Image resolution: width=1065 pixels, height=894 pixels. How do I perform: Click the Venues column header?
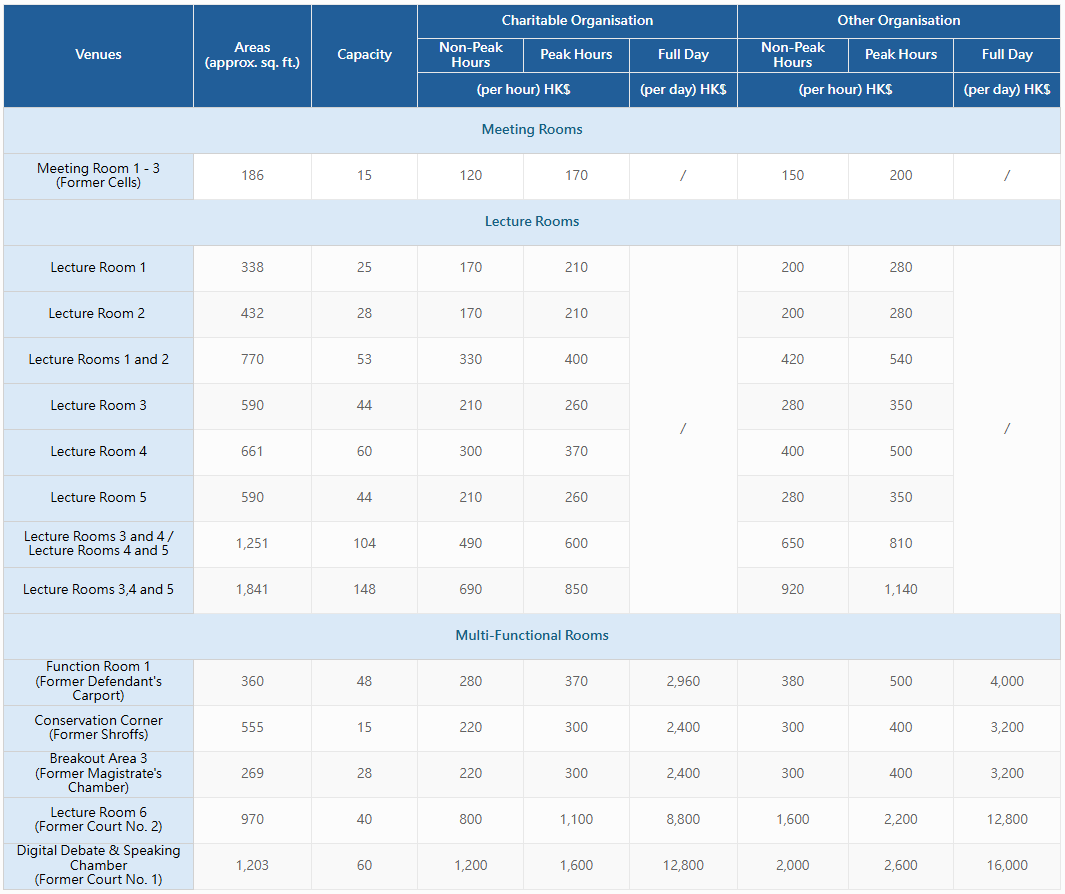pyautogui.click(x=98, y=55)
